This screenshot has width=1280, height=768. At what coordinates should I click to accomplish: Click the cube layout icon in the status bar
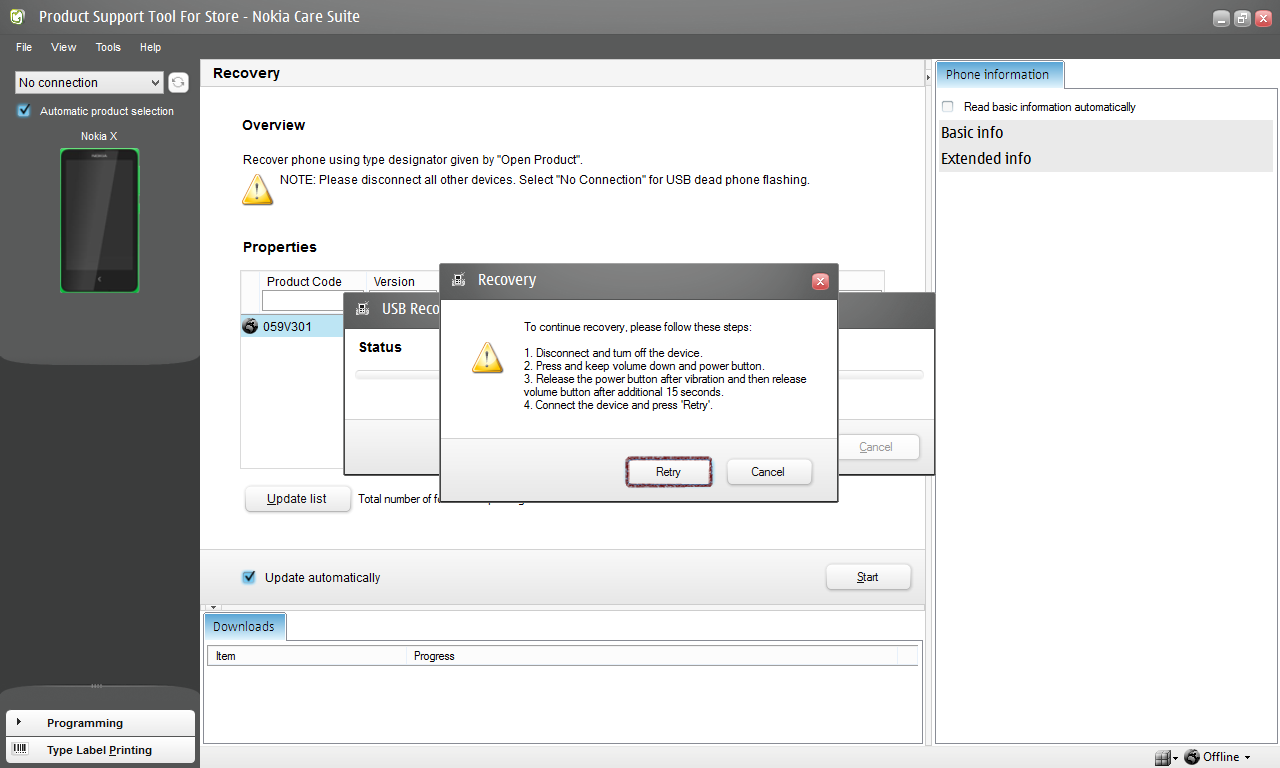(1161, 757)
